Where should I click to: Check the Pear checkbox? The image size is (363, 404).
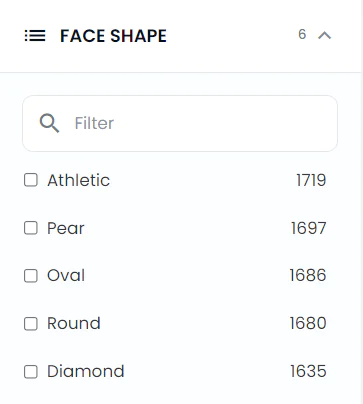(31, 228)
